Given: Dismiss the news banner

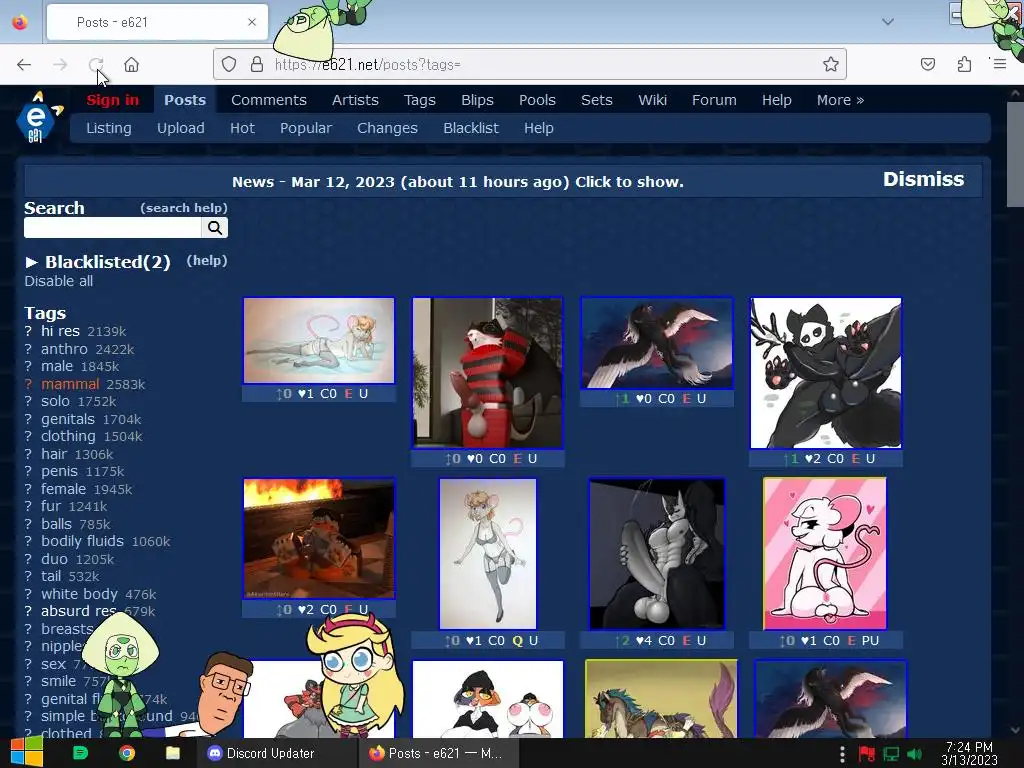Looking at the screenshot, I should click(923, 180).
